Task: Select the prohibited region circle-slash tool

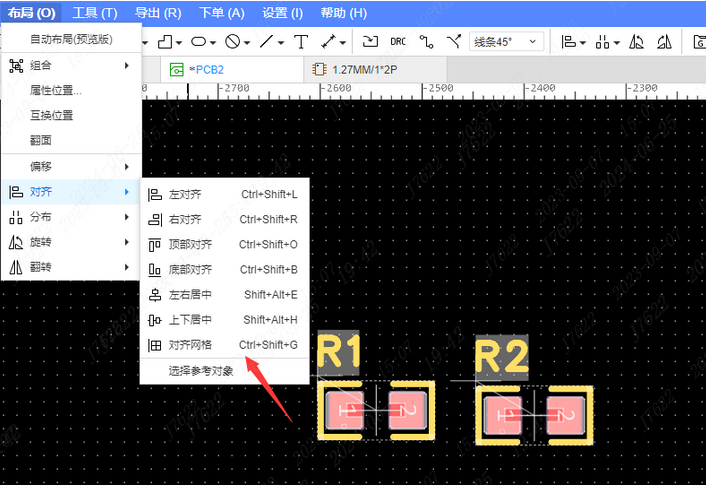Action: 232,42
